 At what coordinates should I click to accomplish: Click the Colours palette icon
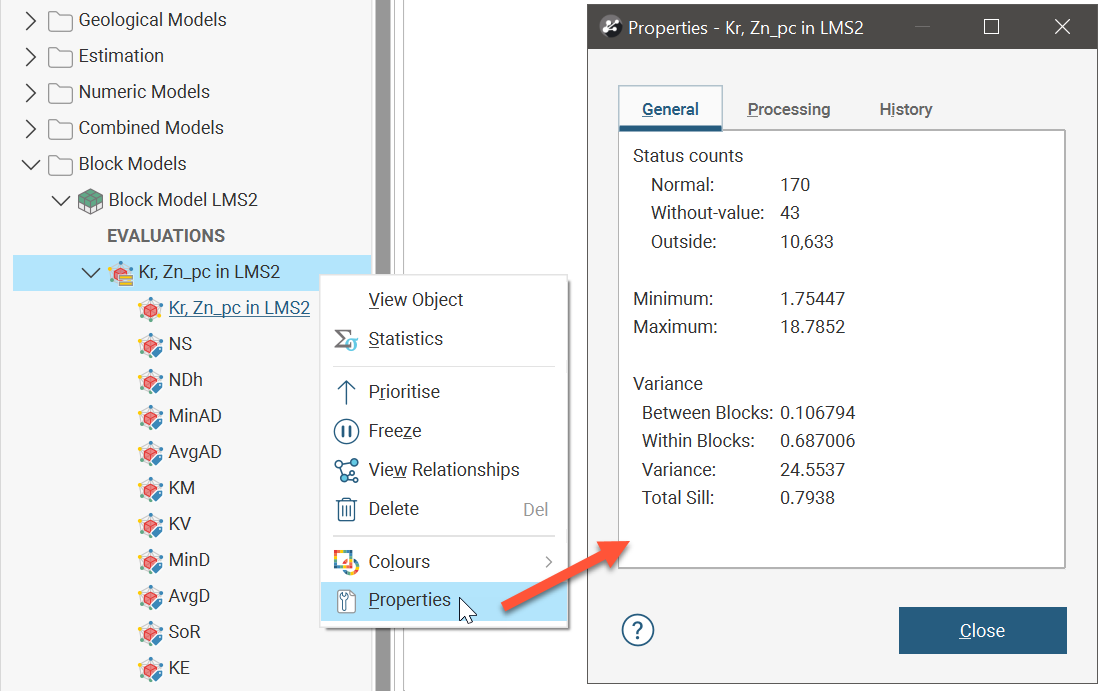[x=346, y=562]
